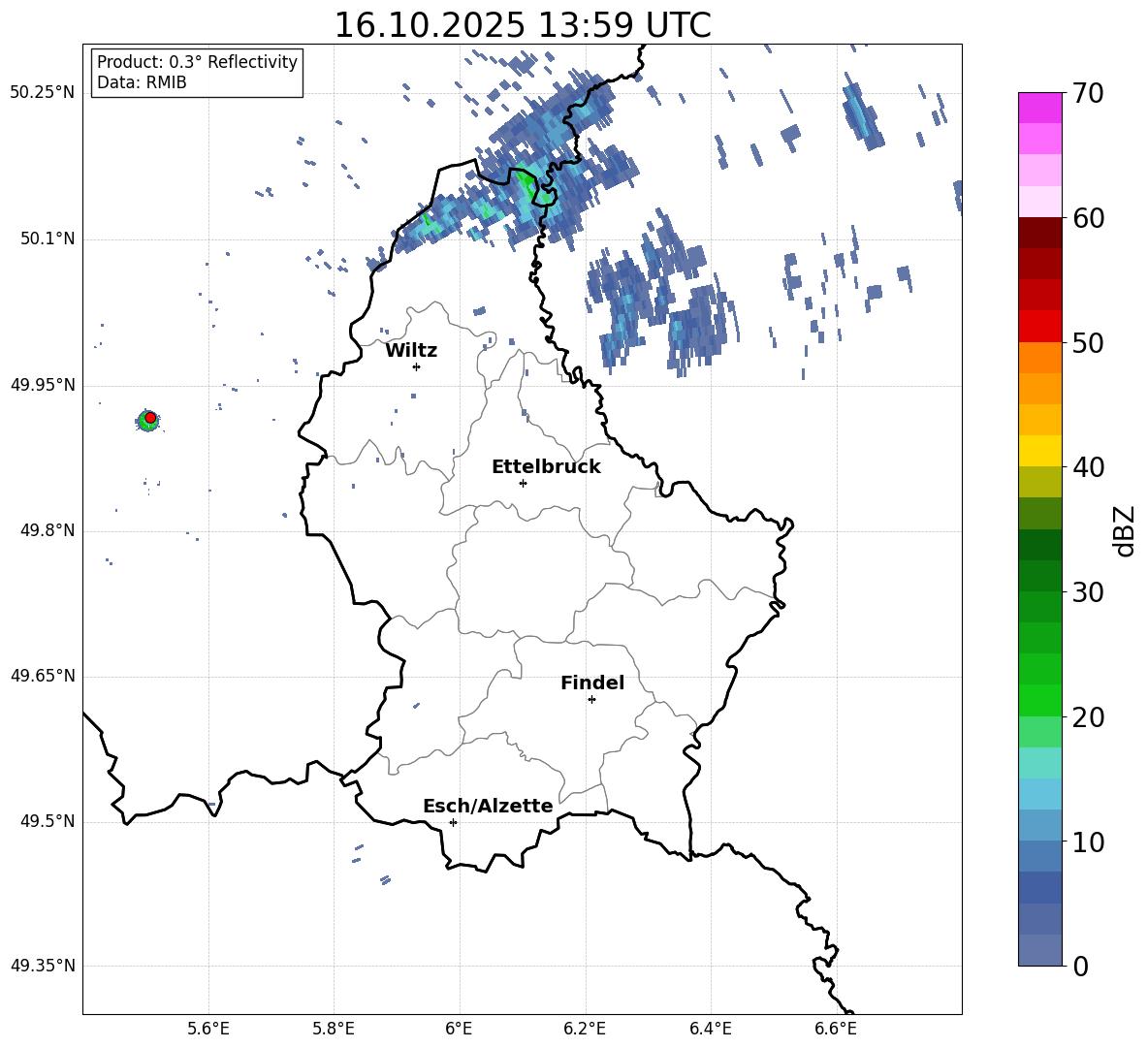This screenshot has width=1148, height=1048.
Task: Click the colorbar value 20
Action: pyautogui.click(x=1088, y=717)
